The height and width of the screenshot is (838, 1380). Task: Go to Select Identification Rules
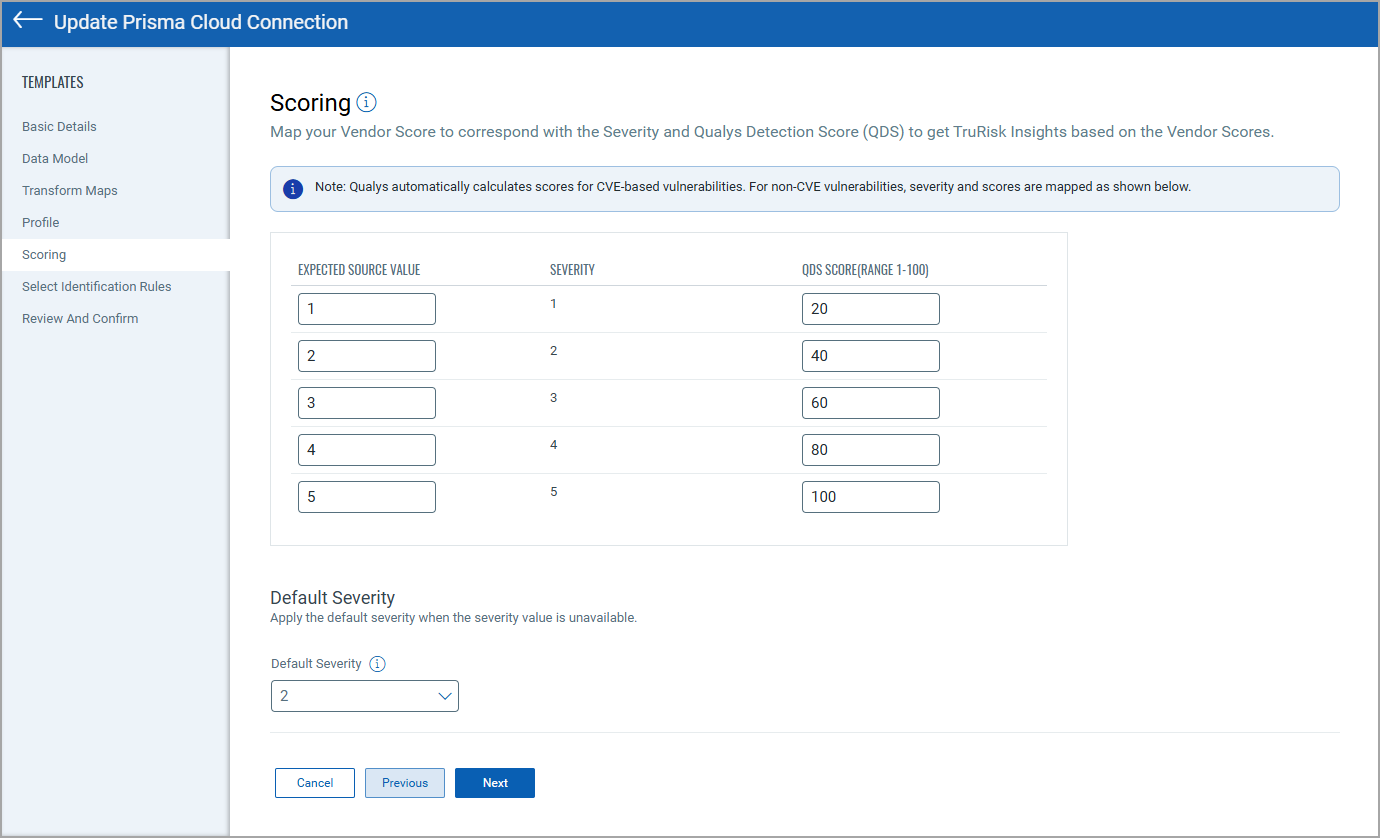click(97, 287)
